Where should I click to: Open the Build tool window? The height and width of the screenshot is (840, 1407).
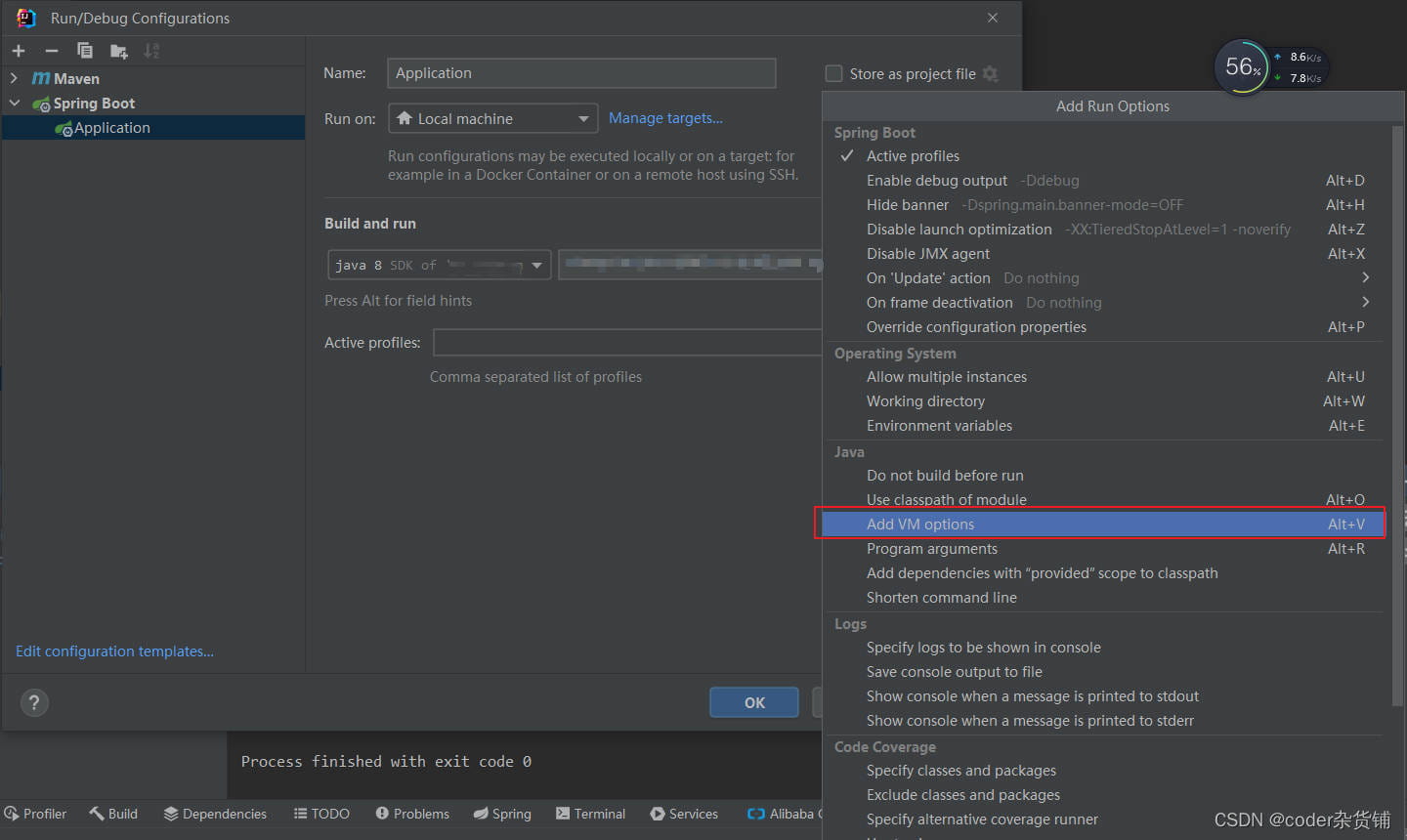tap(113, 814)
